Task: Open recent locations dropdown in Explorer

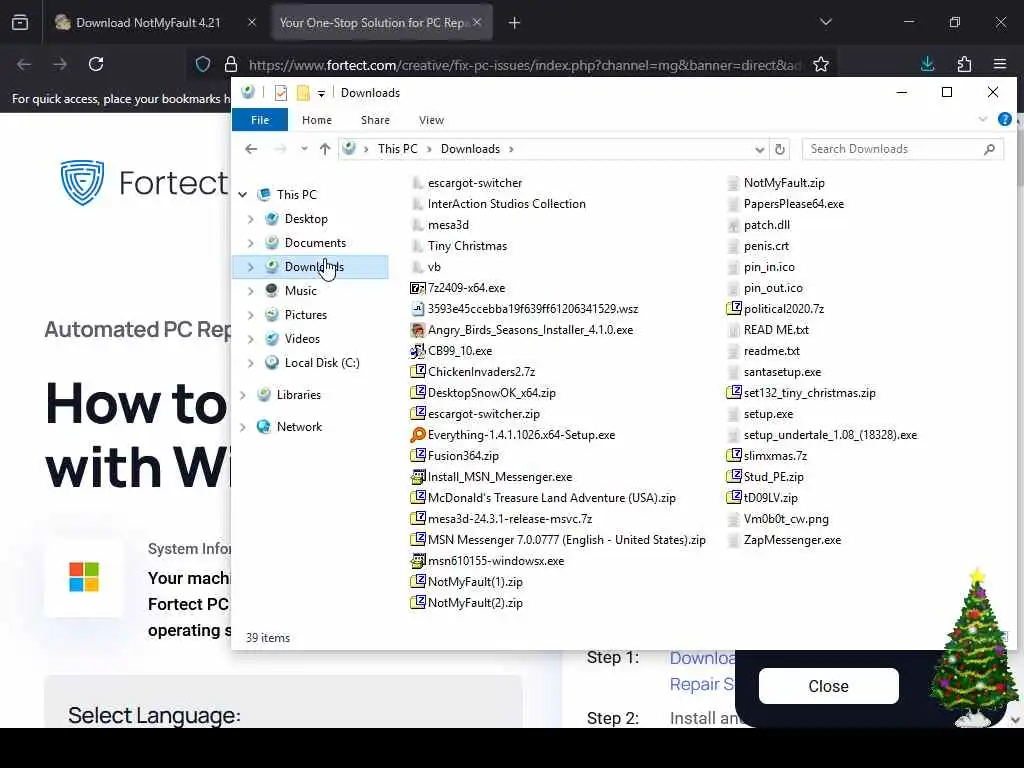Action: [304, 149]
